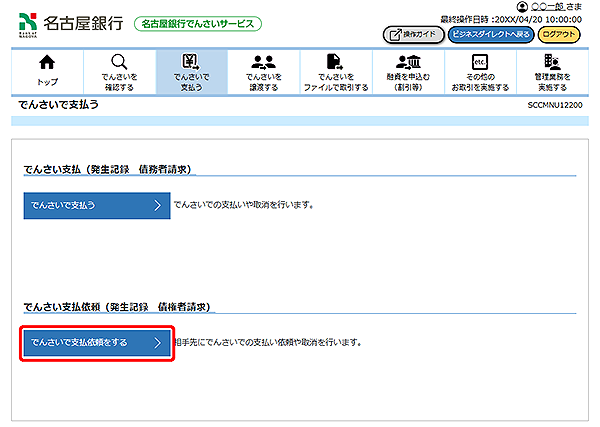
Task: Click でんさい支払依頼(発生記録 債権者請求) heading
Action: [122, 306]
